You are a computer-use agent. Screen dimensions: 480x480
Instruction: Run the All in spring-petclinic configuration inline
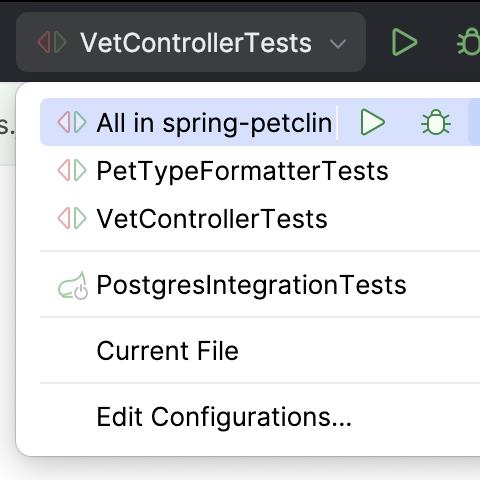click(372, 122)
